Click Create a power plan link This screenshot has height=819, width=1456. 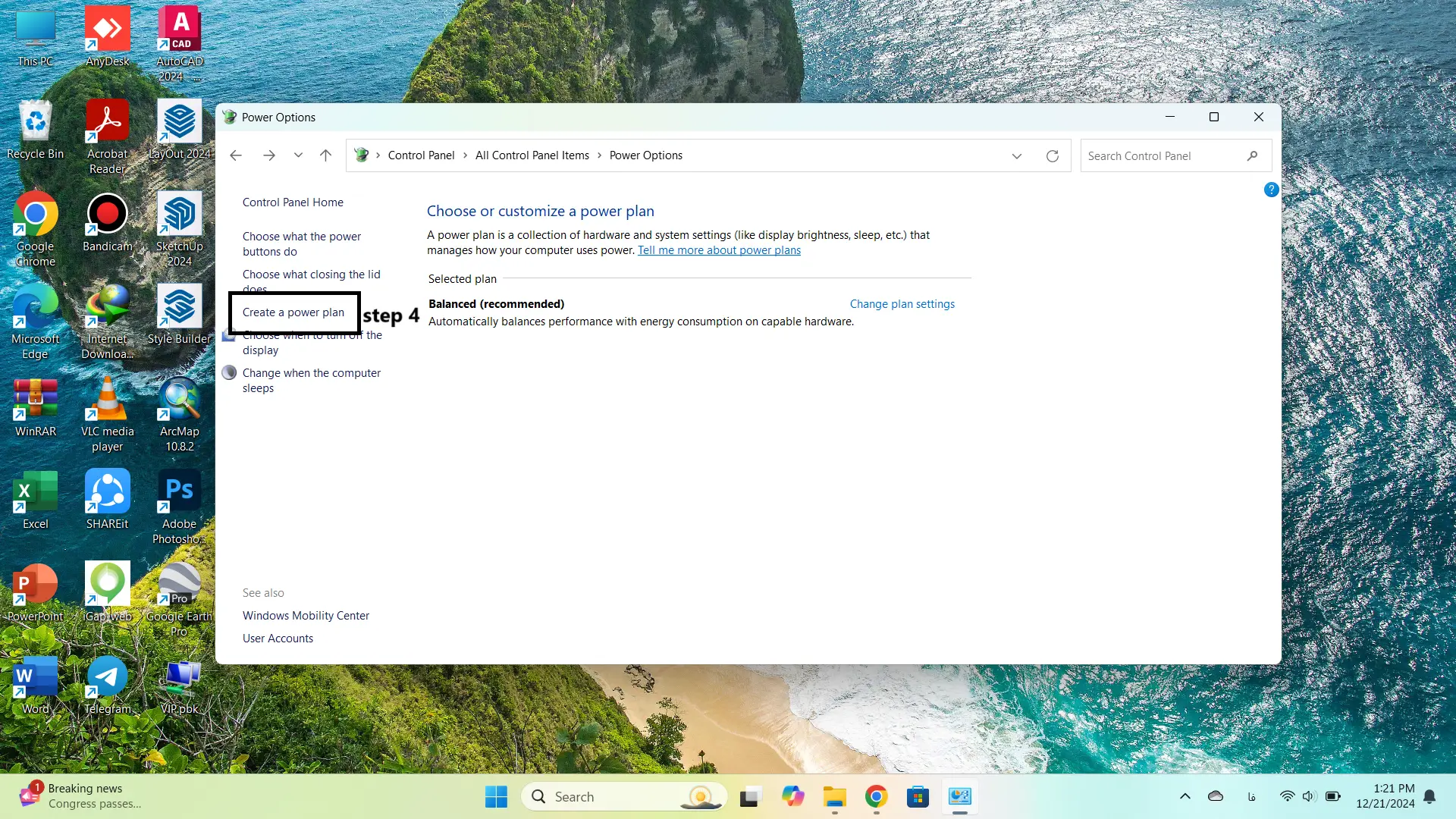tap(293, 312)
